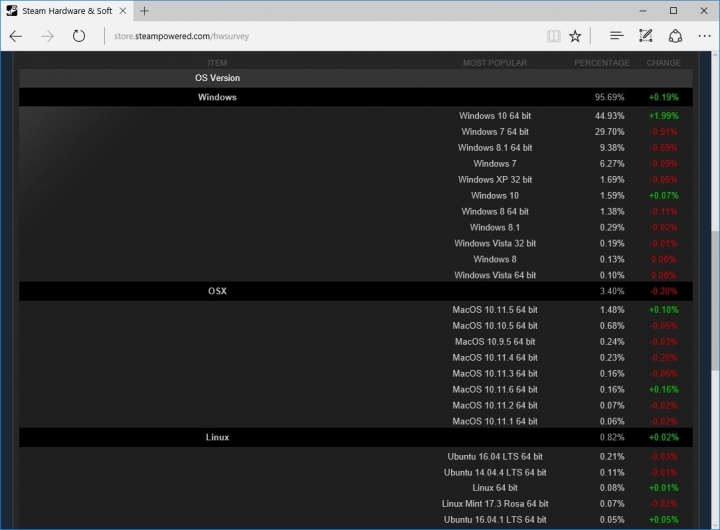Click MacOS 10.11.3 64 bit entry
Viewport: 720px width, 530px height.
pos(495,373)
